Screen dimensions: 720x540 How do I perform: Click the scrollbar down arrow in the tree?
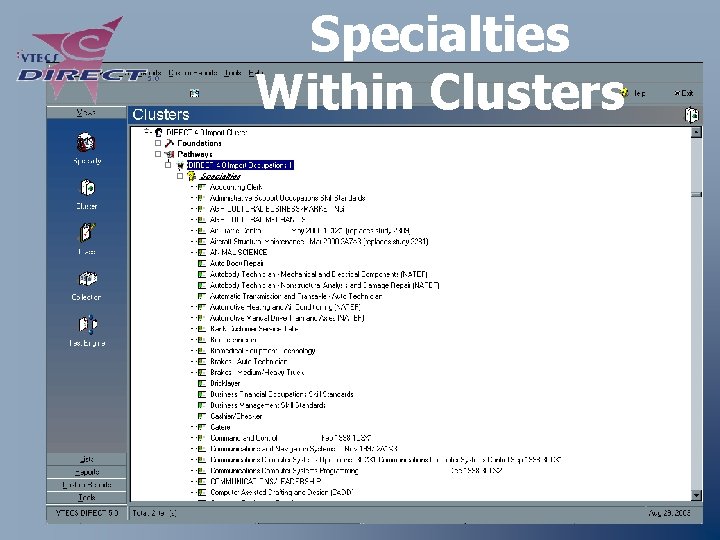coord(697,495)
